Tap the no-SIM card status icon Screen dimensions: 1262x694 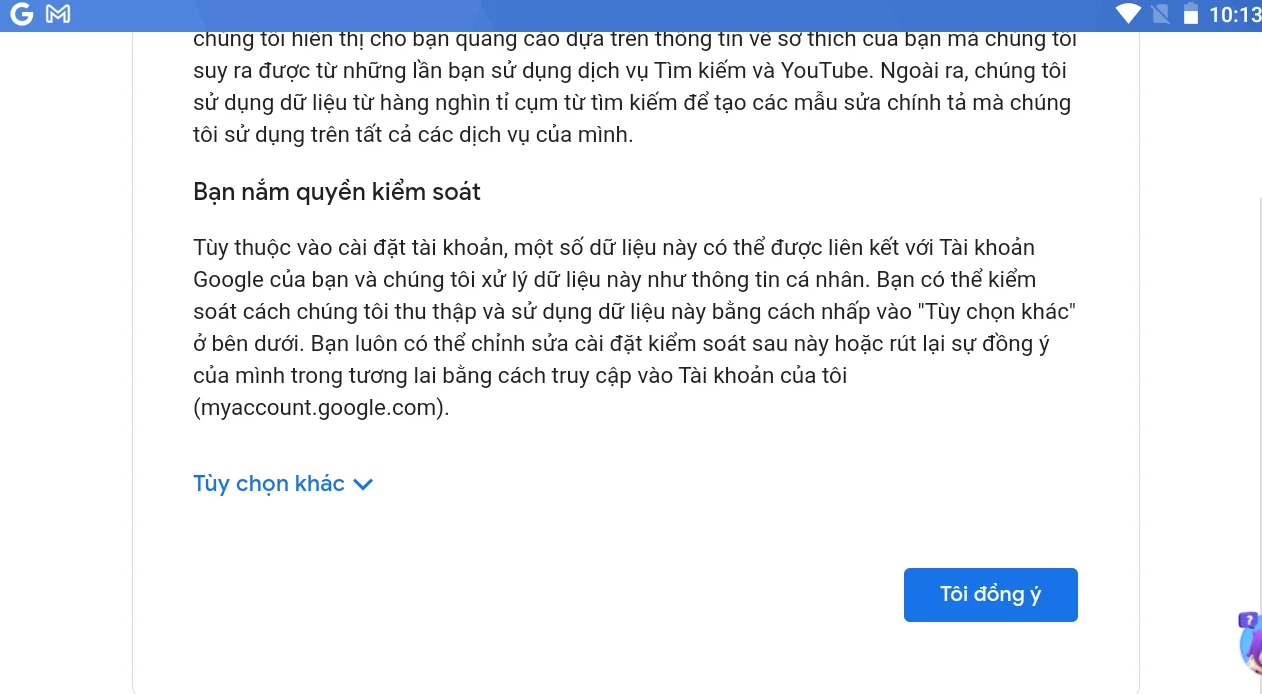(x=1160, y=15)
